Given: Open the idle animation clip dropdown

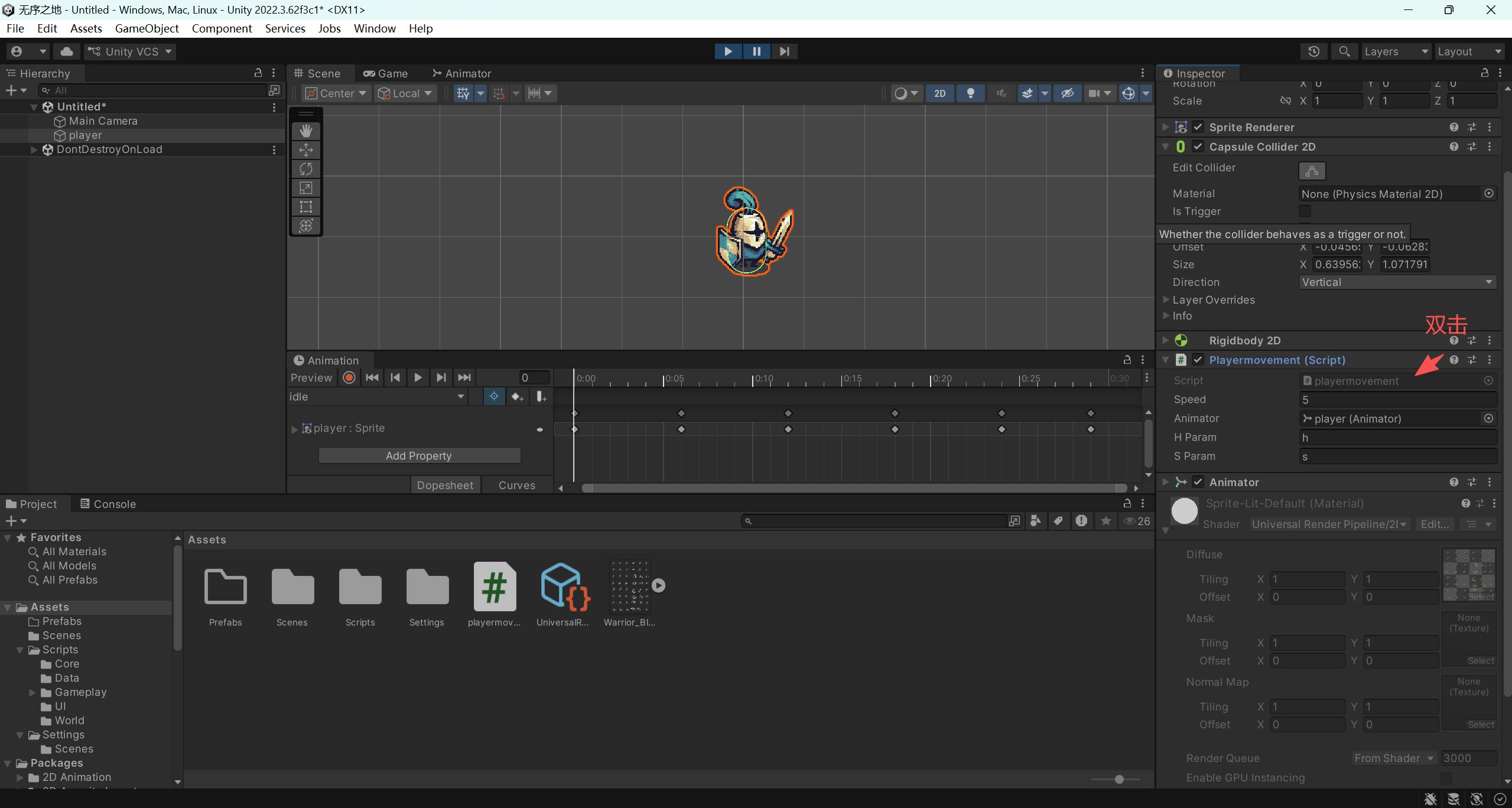Looking at the screenshot, I should [x=377, y=397].
